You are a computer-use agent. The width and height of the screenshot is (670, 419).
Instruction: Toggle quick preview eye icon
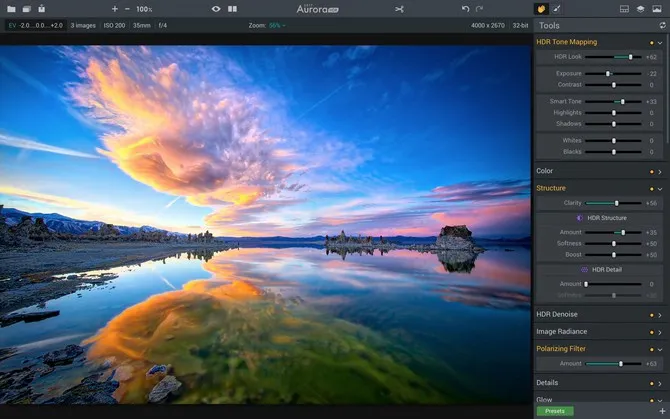click(215, 9)
